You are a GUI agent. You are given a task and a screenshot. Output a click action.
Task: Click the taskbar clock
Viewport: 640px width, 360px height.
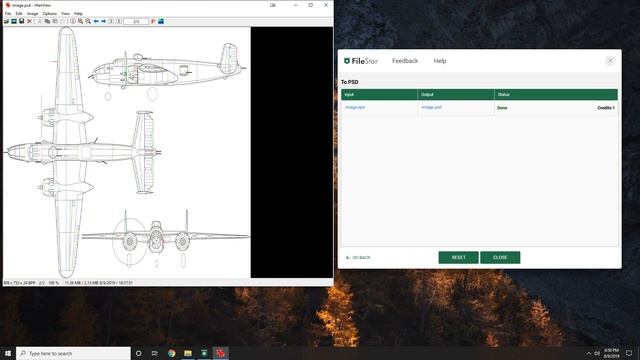[x=611, y=353]
